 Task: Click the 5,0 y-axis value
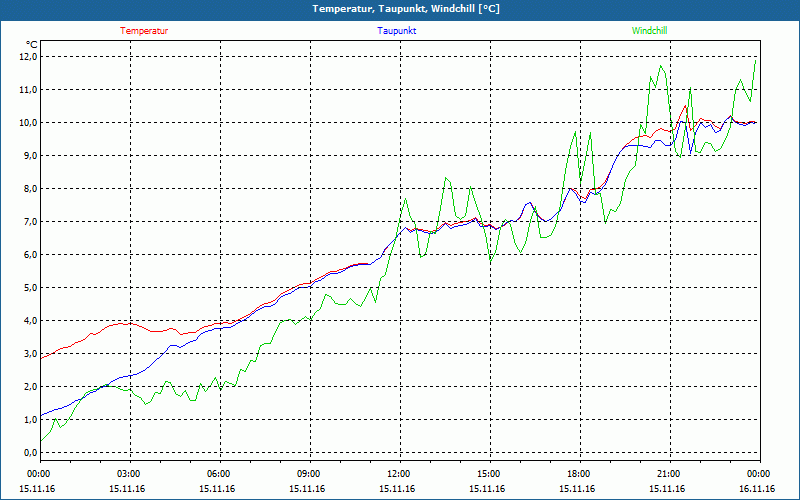point(30,288)
